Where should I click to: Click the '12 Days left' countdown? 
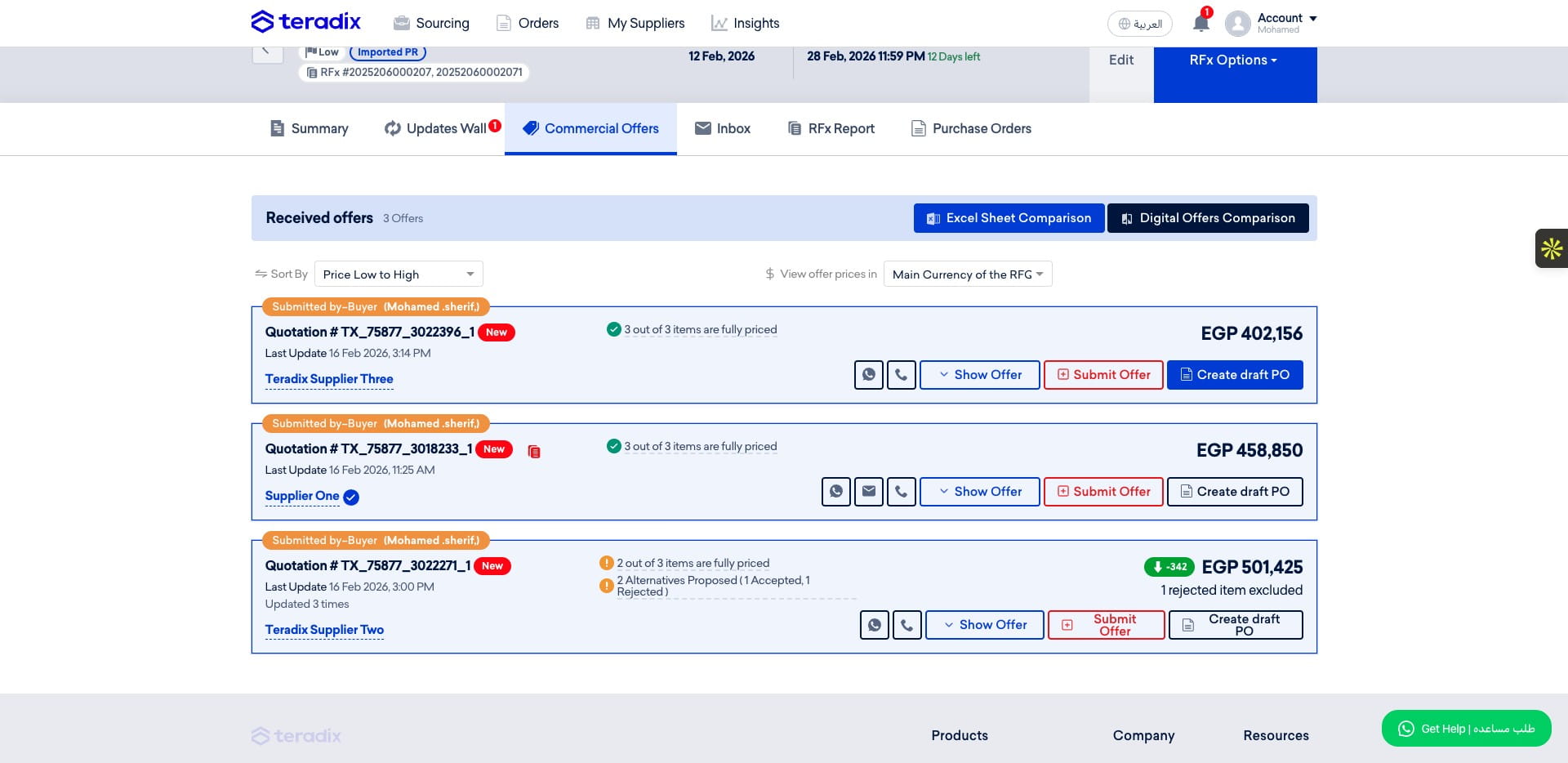953,57
